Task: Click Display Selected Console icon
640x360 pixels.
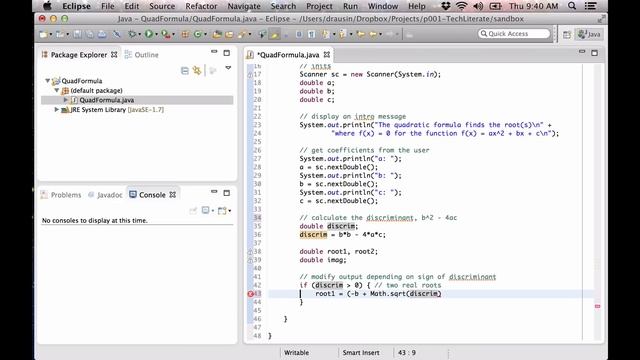Action: (205, 210)
